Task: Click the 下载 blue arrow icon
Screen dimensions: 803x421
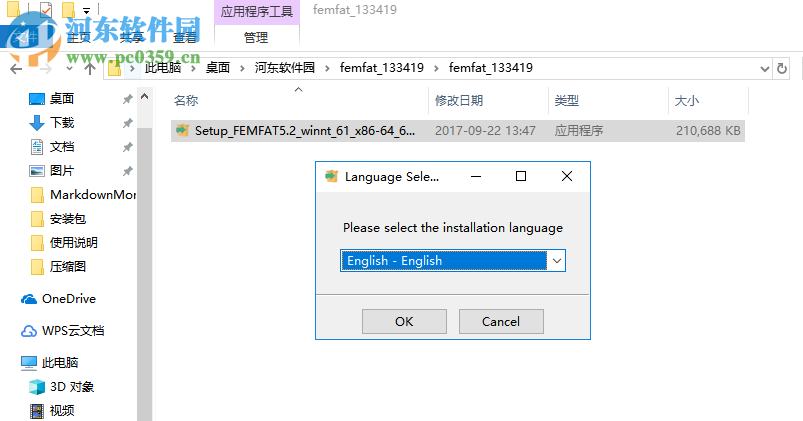Action: pyautogui.click(x=37, y=123)
